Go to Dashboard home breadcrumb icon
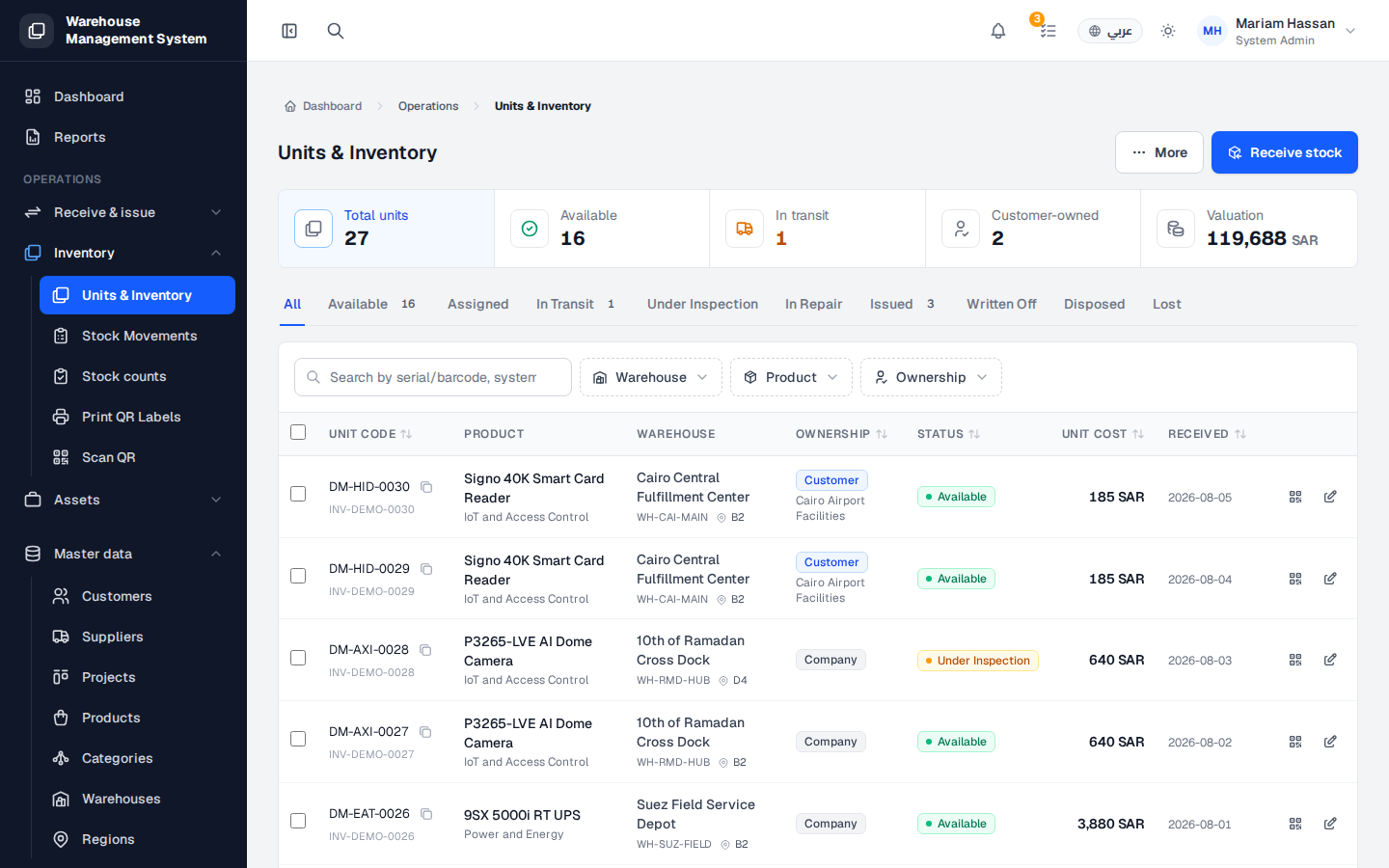 point(290,106)
